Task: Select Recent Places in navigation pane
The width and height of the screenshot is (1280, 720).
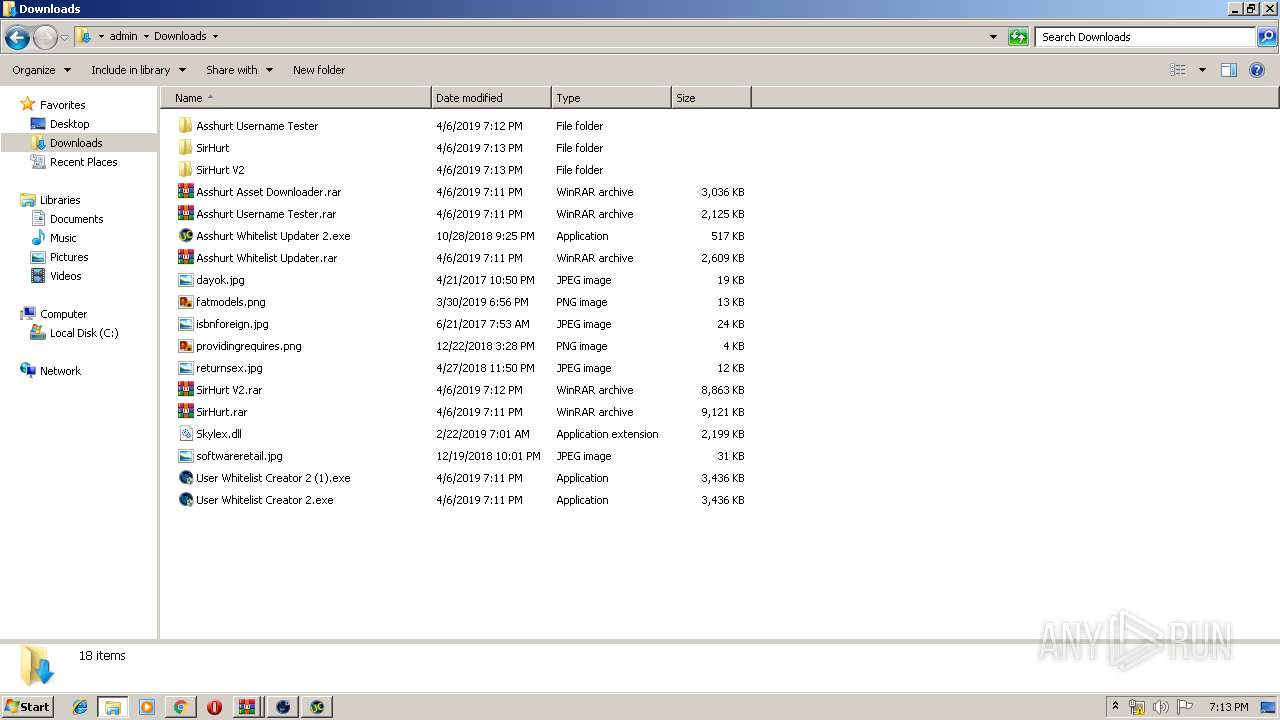Action: click(x=83, y=162)
